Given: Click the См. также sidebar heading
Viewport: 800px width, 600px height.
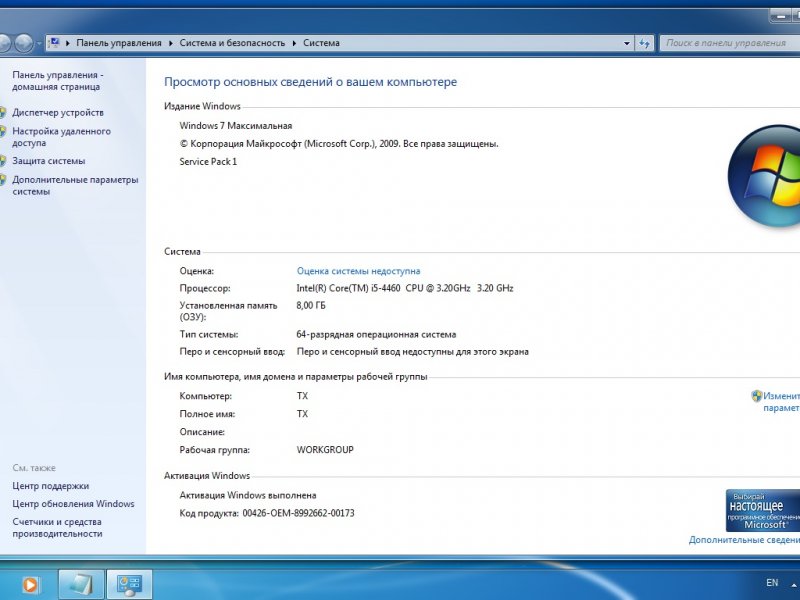Looking at the screenshot, I should click(x=34, y=468).
